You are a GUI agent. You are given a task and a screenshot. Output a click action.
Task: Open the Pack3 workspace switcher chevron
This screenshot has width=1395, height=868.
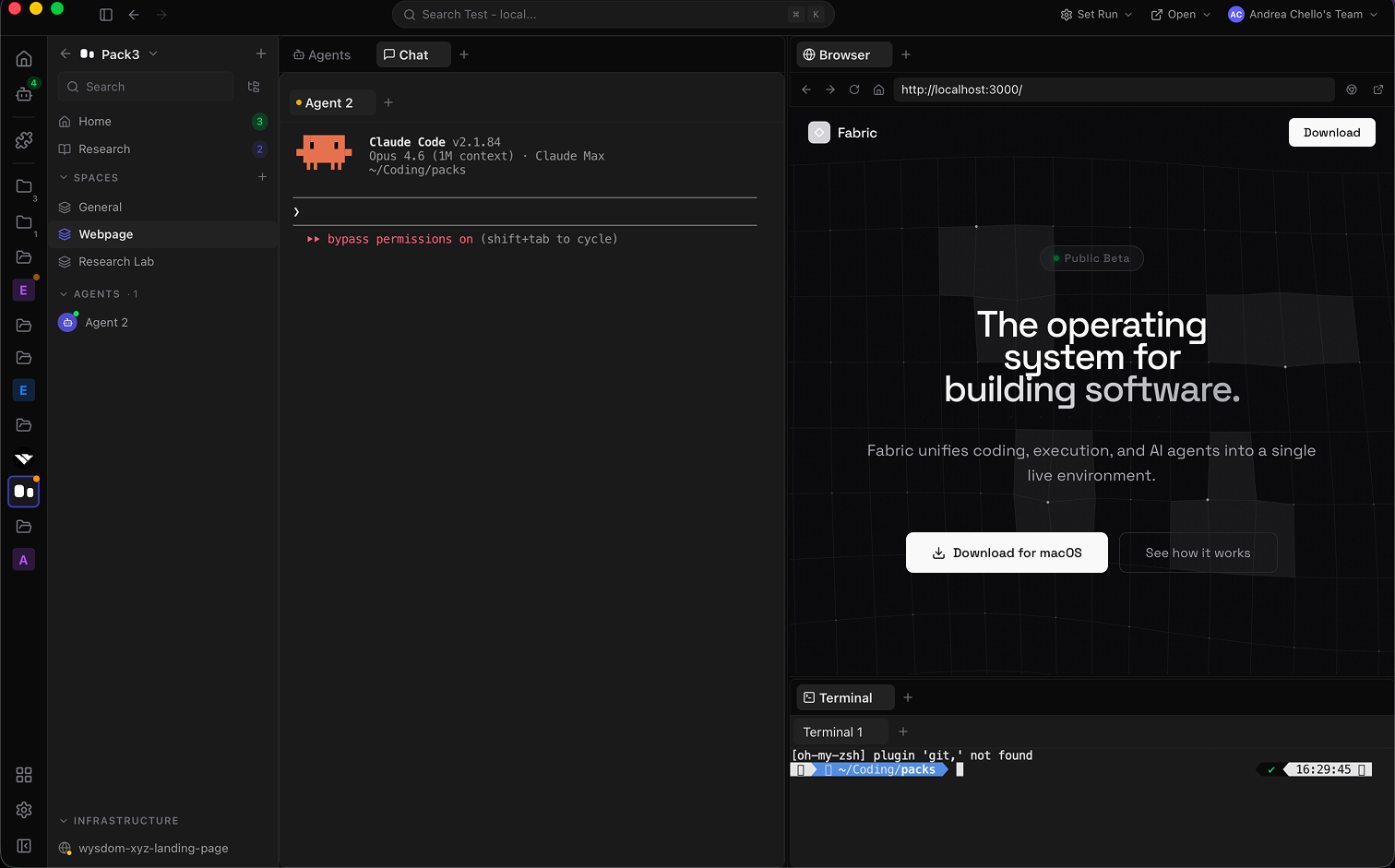(x=153, y=54)
